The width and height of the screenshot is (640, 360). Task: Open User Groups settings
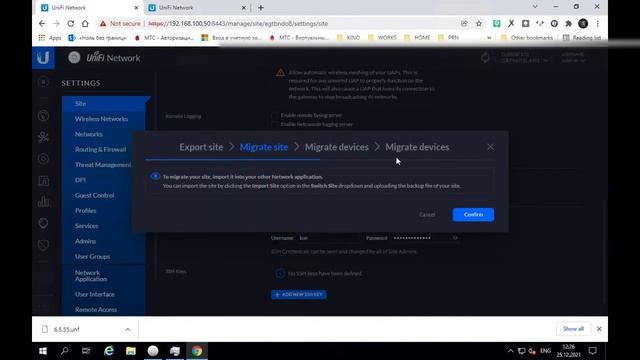92,256
